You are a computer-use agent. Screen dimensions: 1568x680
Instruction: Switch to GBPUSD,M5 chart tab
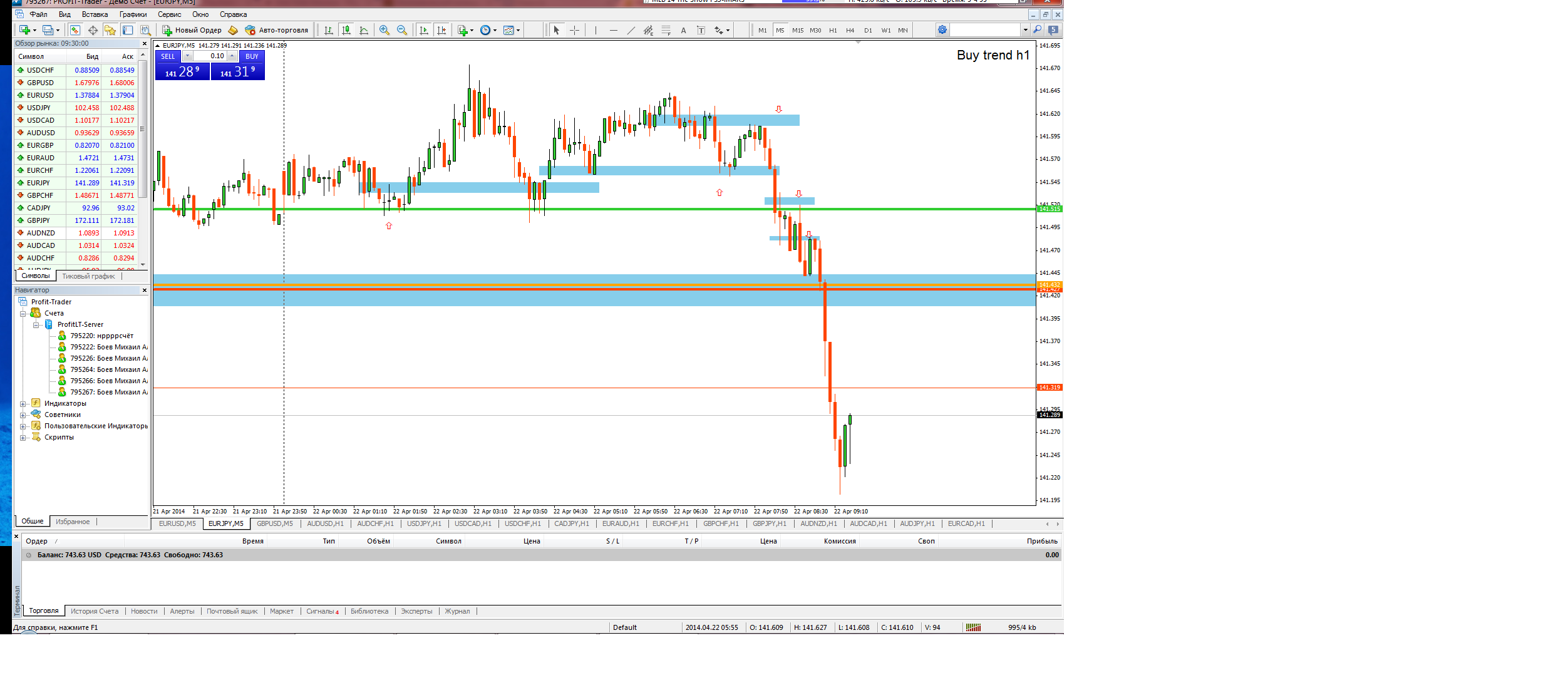275,524
